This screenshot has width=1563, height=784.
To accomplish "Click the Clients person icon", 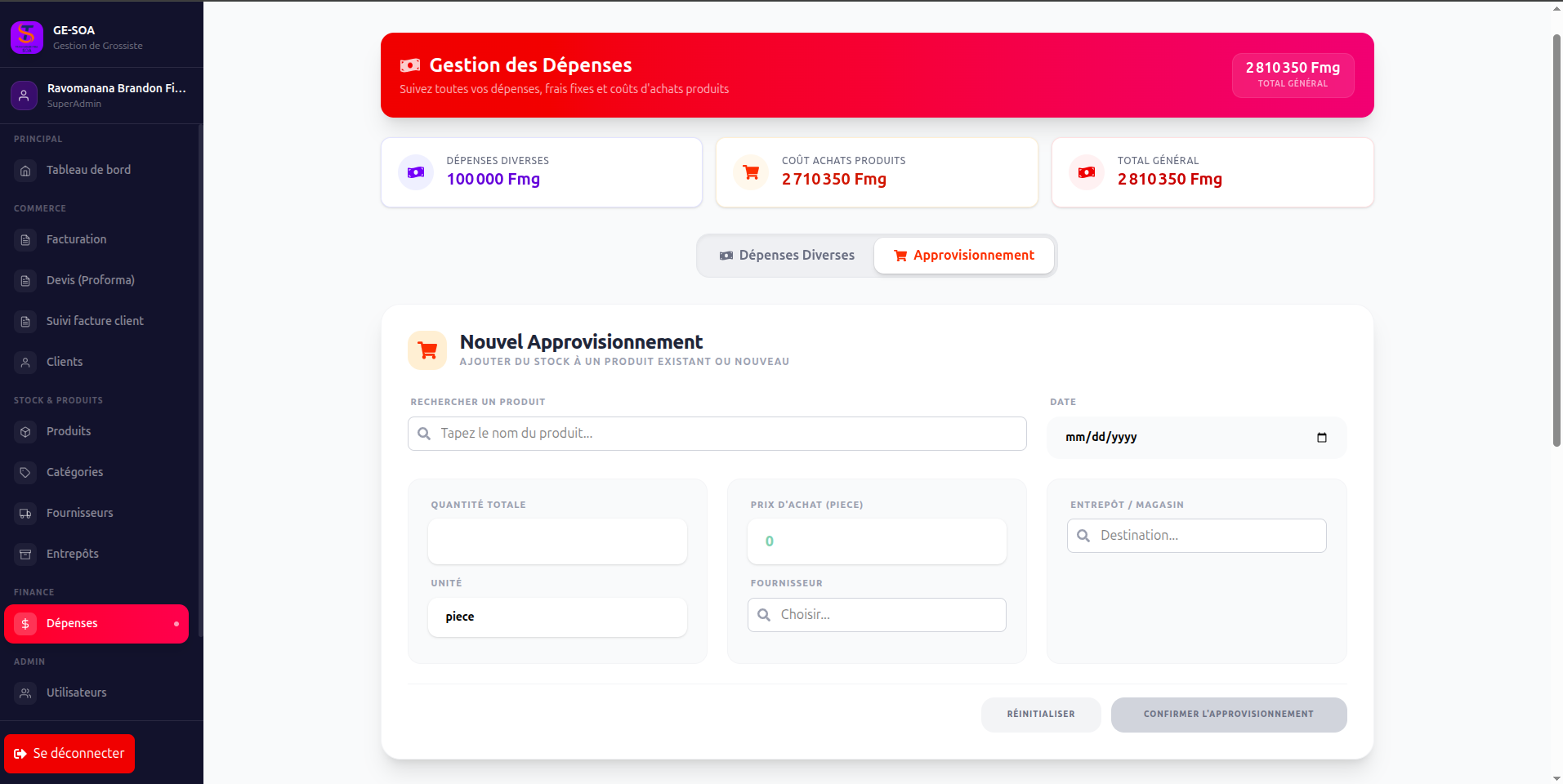I will 25,363.
